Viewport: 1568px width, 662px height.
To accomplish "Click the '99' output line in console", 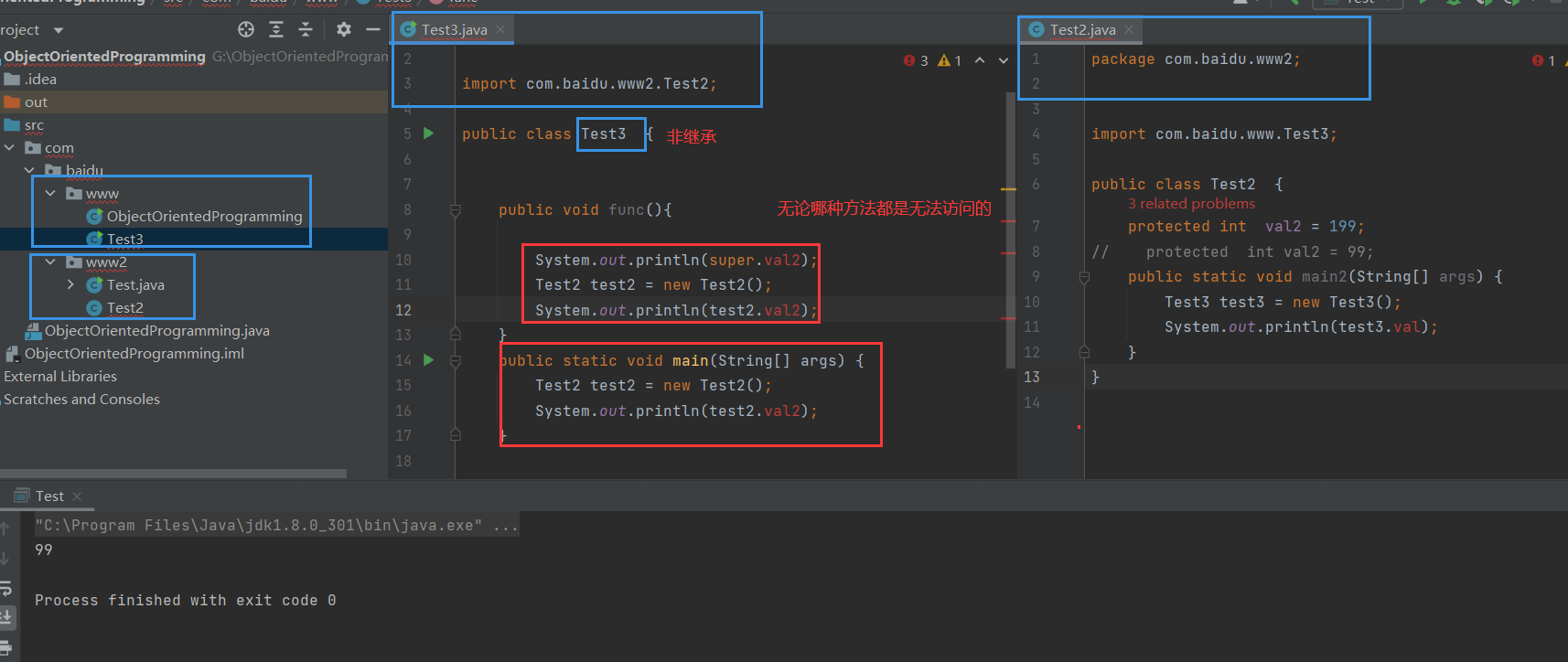I will [x=44, y=549].
